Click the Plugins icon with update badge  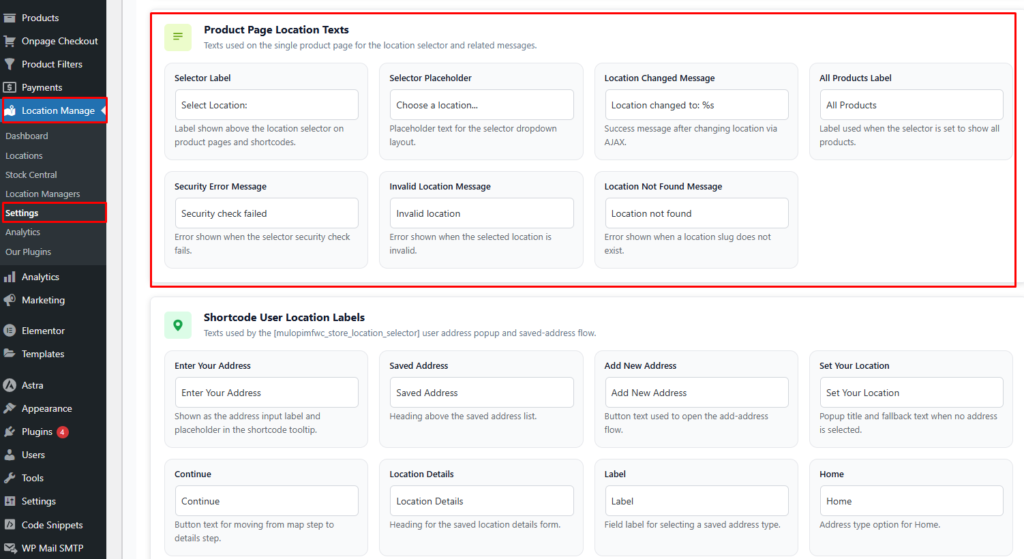[x=9, y=432]
